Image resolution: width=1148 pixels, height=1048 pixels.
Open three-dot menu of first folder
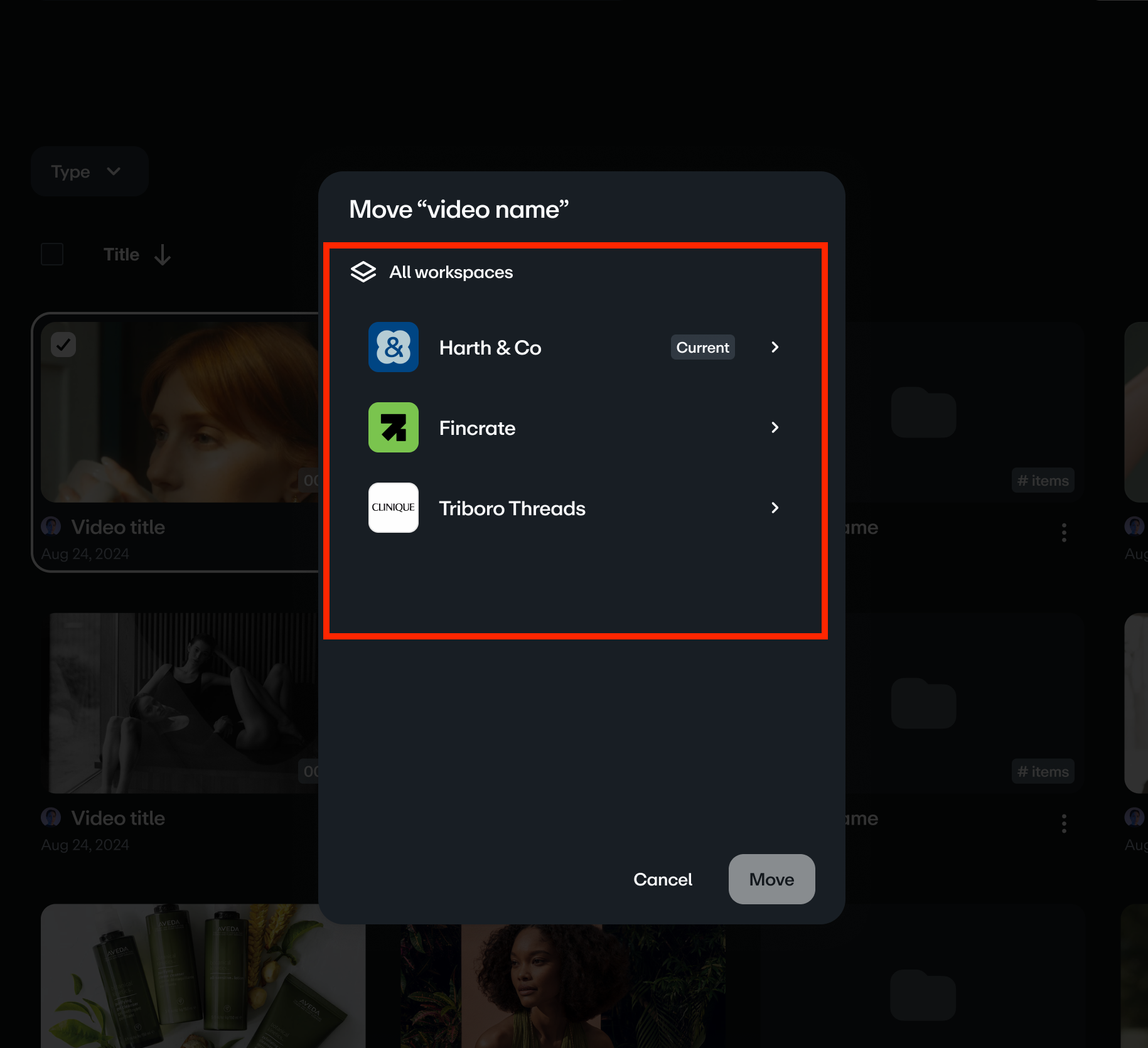coord(1063,532)
